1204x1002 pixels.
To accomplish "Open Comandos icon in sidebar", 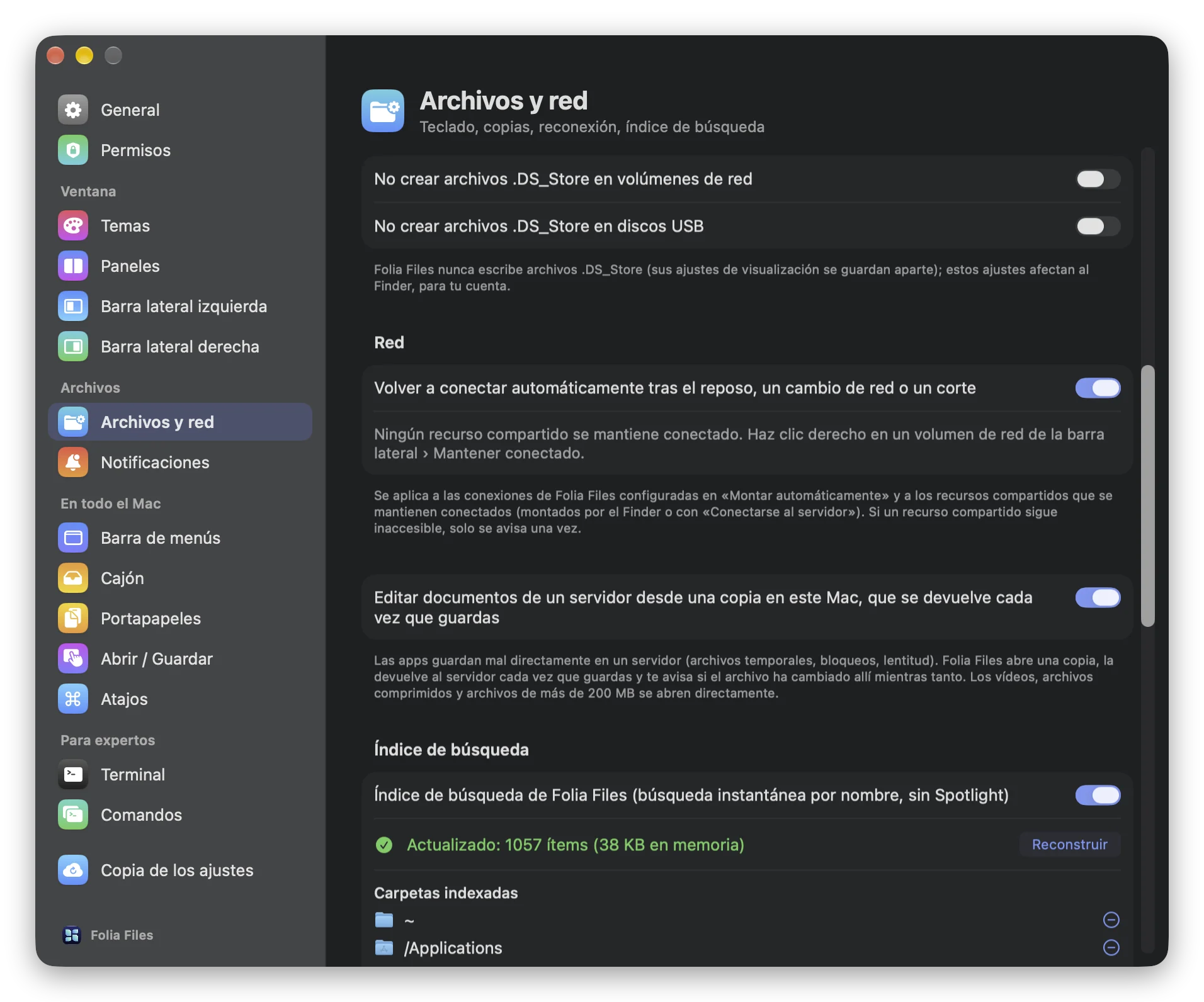I will pyautogui.click(x=73, y=815).
